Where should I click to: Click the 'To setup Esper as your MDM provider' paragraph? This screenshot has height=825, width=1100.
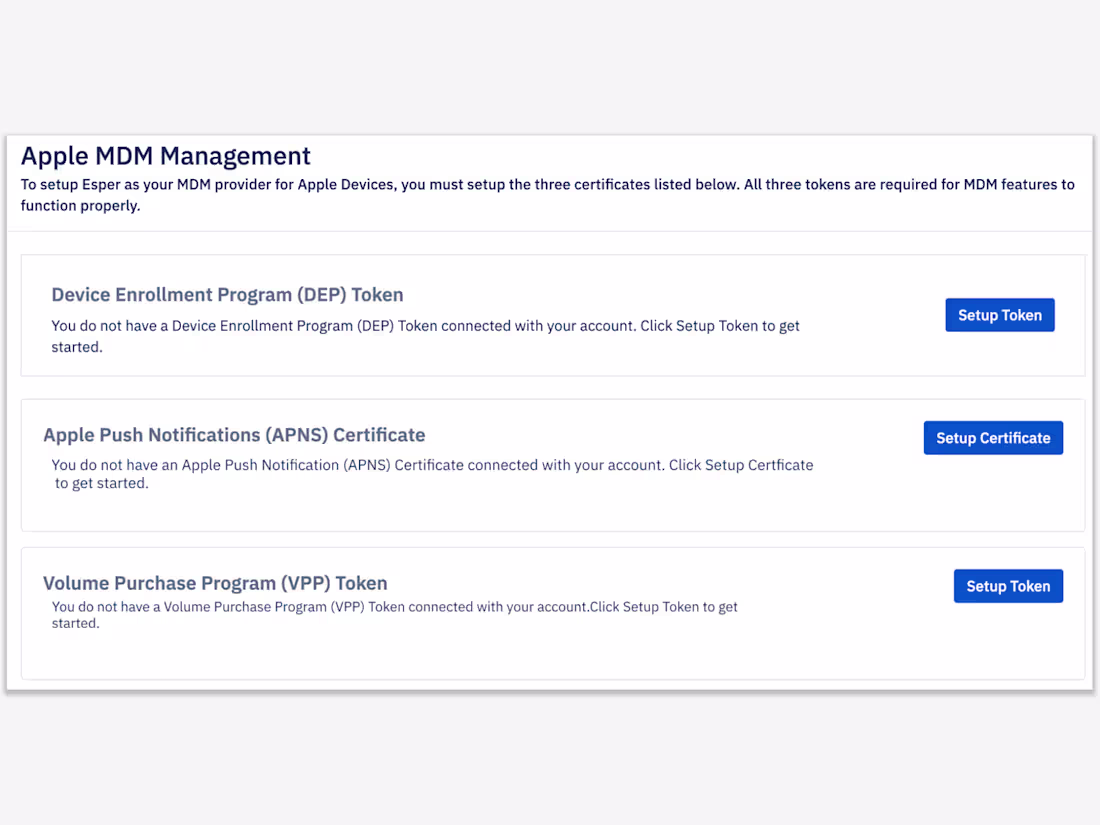point(547,194)
